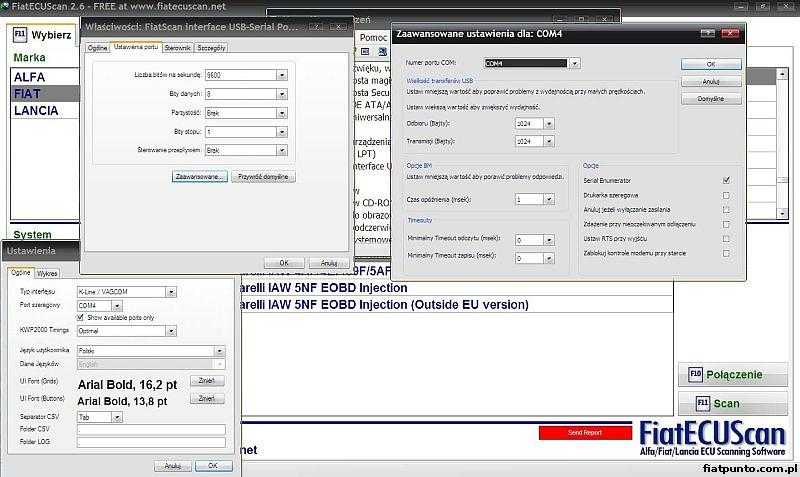800x477 pixels.
Task: Open the Minimalny Timeout odczytu dropdown
Action: point(549,240)
